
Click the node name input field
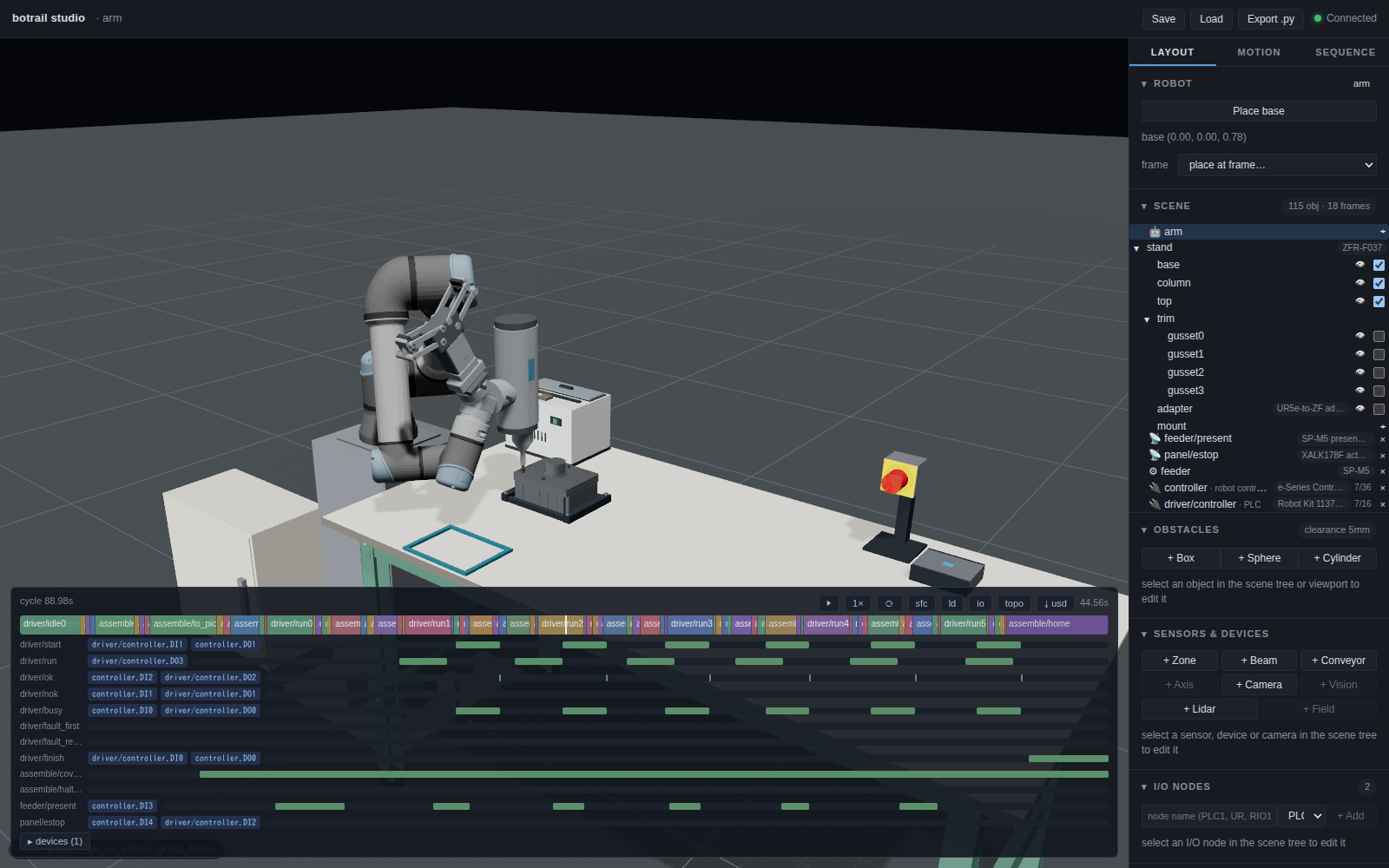tap(1209, 816)
